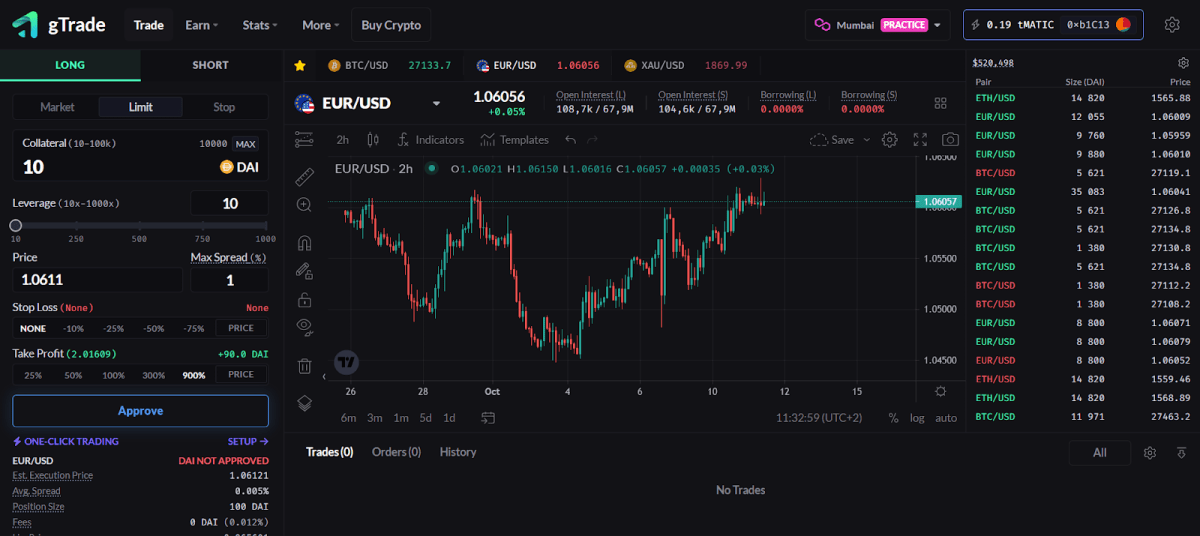
Task: Open the chart settings gear
Action: [889, 140]
